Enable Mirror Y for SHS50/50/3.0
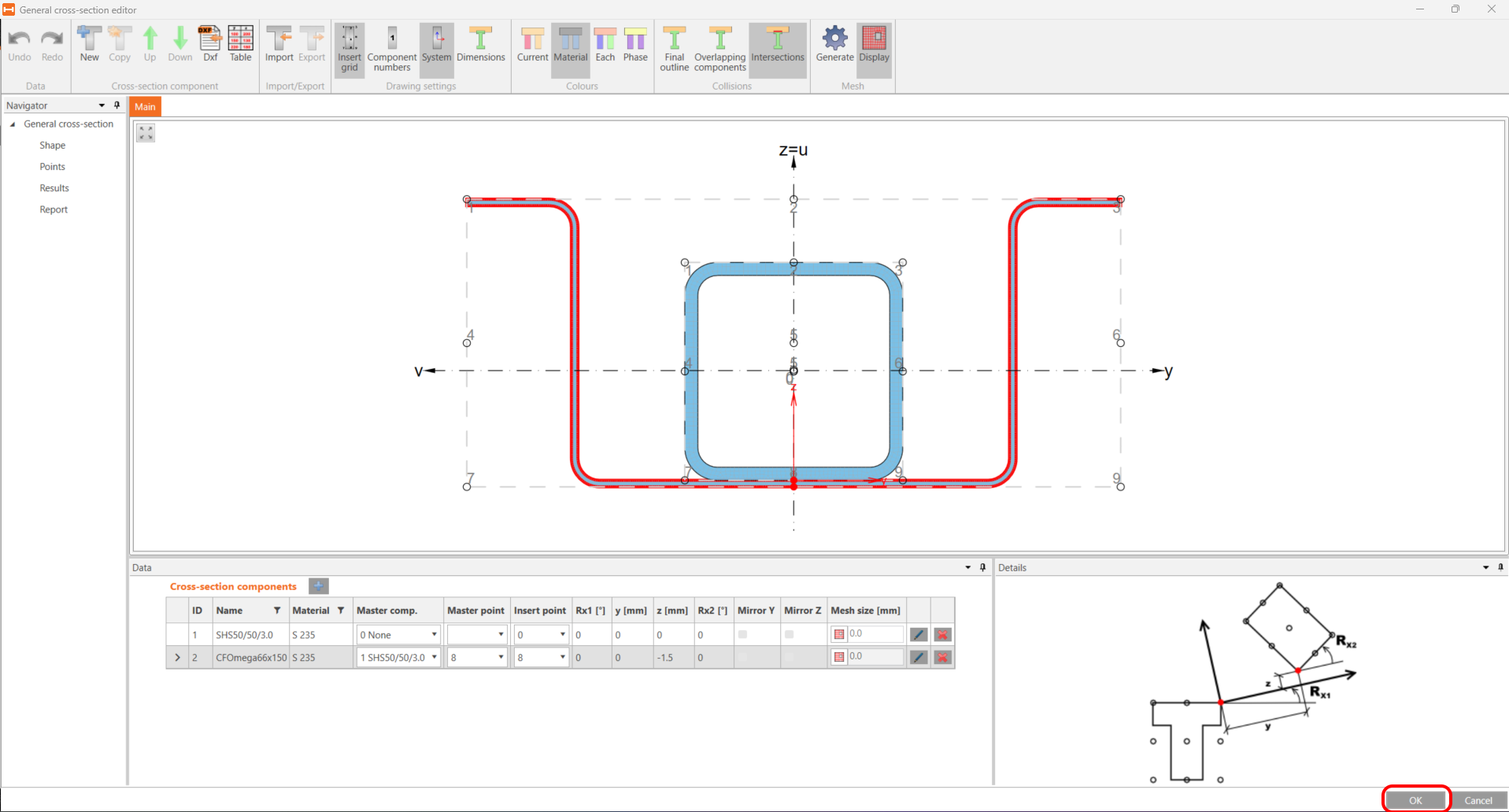Screen dimensions: 1509x812 (x=742, y=634)
